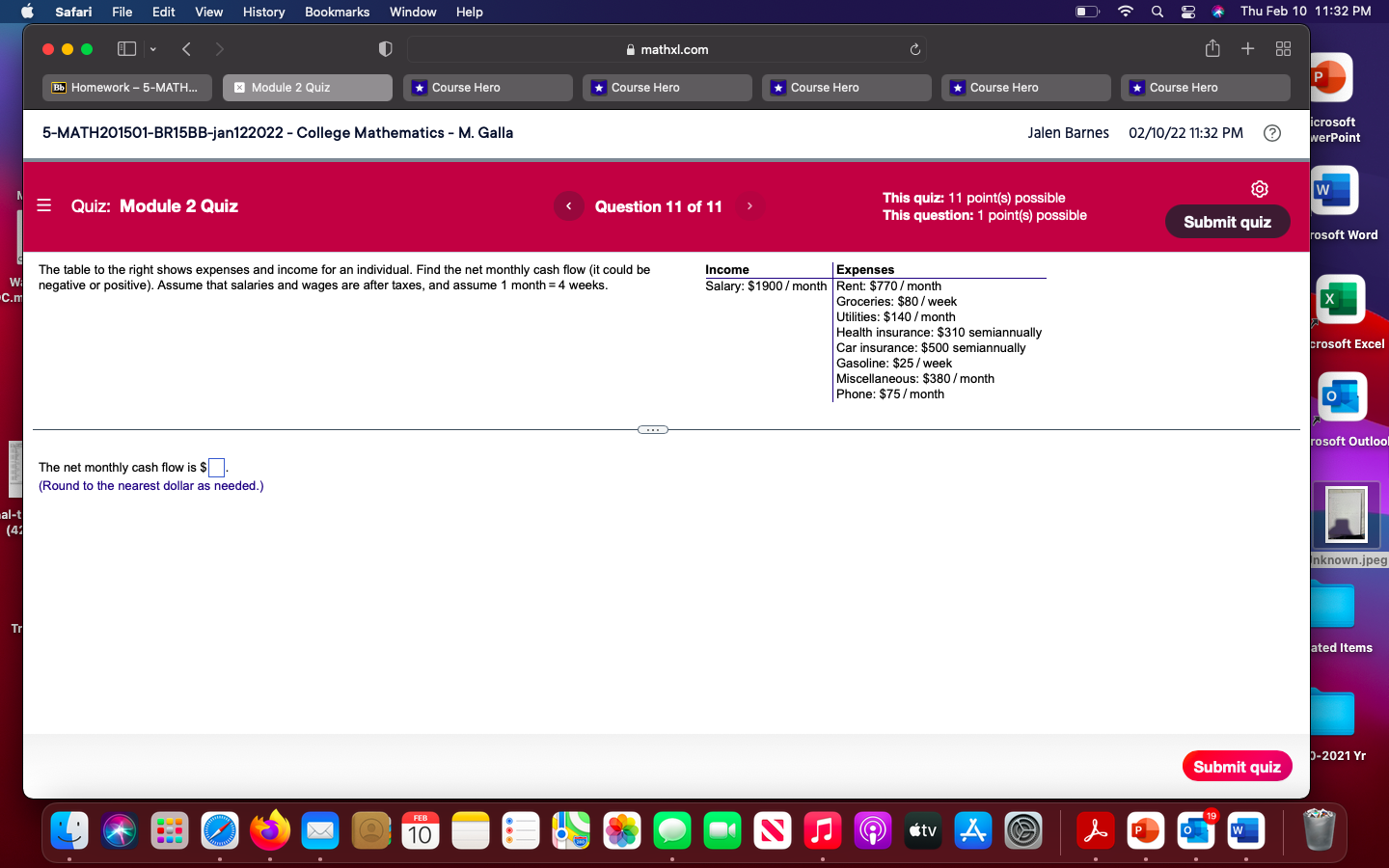The image size is (1389, 868).
Task: Open the tab overview grid icon
Action: [x=1283, y=48]
